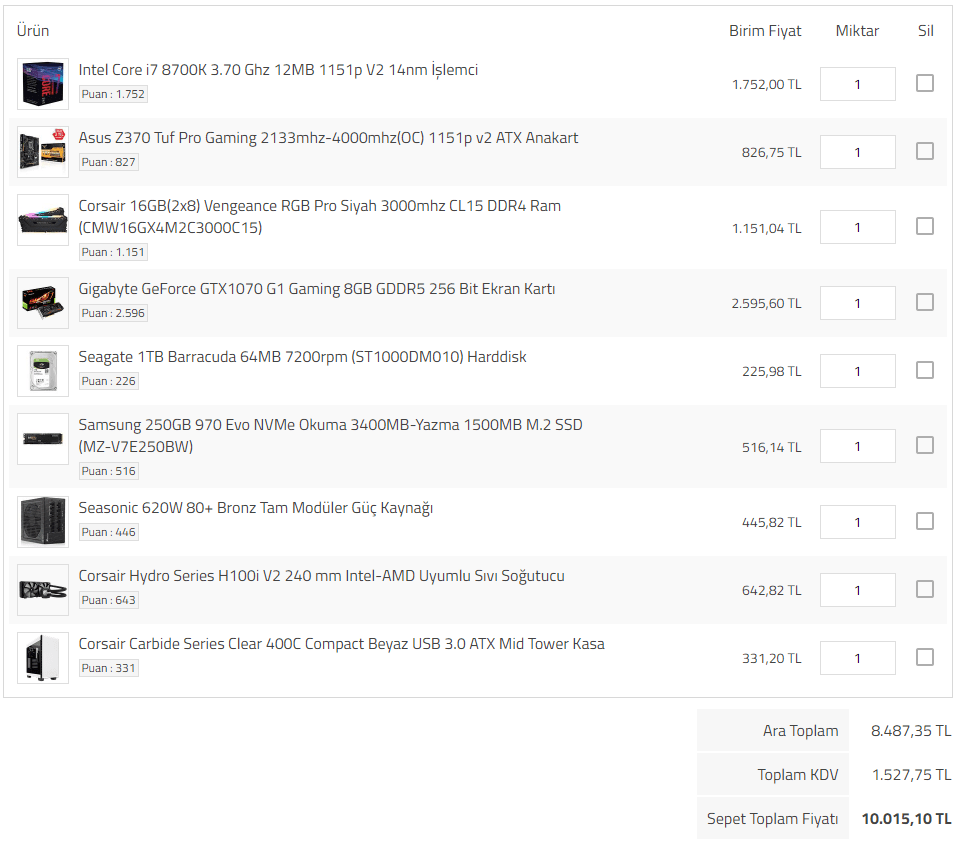This screenshot has width=965, height=846.
Task: Click the Seasonic 620W Güç Kaynağı title
Action: 255,508
